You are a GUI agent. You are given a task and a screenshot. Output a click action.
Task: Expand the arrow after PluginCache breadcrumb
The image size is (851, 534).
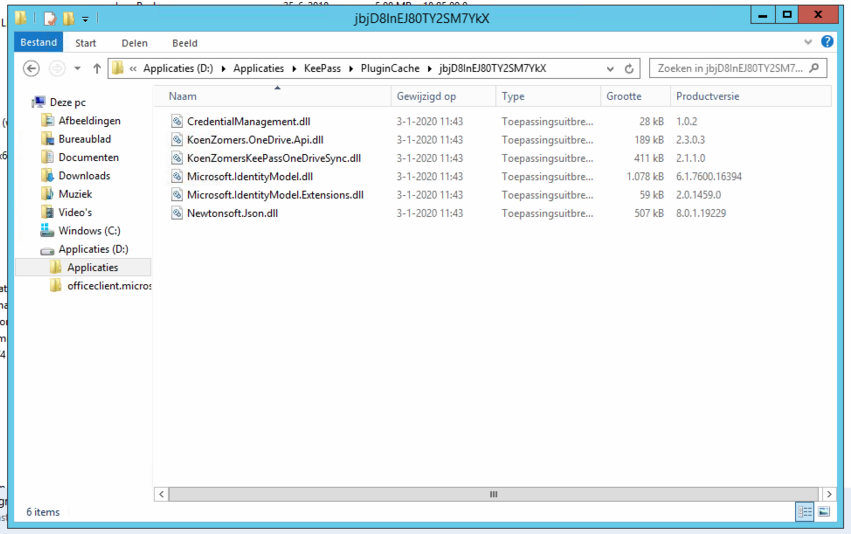tap(429, 69)
